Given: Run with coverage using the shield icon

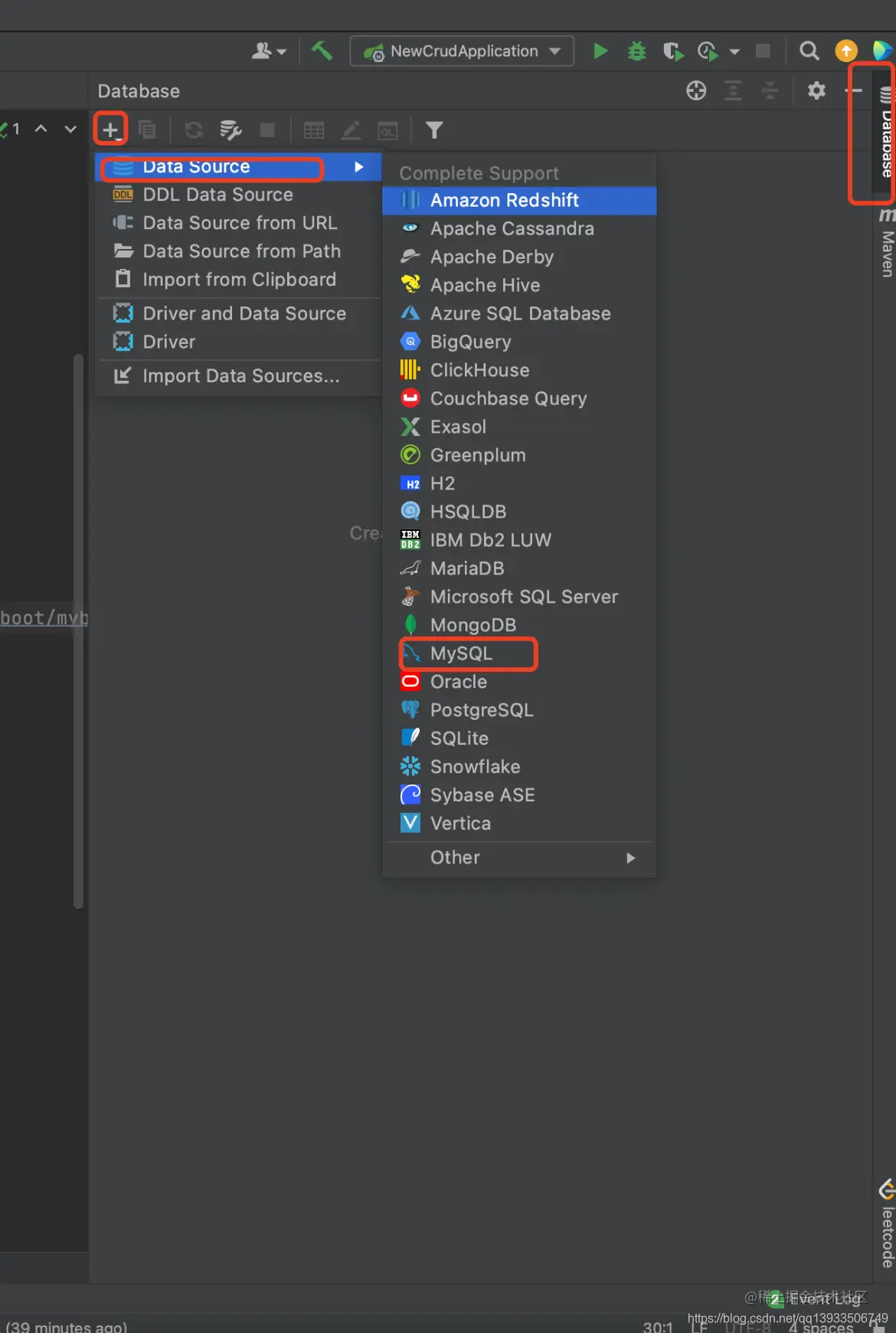Looking at the screenshot, I should [x=673, y=51].
